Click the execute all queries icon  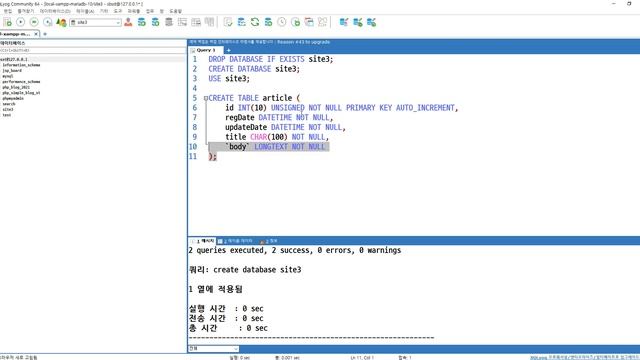tap(34, 22)
